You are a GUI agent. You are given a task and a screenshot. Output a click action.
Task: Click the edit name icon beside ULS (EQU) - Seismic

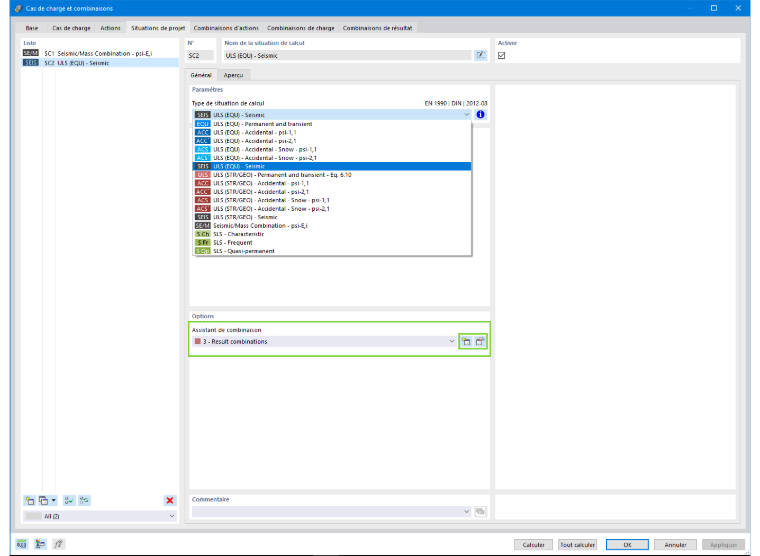pos(480,55)
